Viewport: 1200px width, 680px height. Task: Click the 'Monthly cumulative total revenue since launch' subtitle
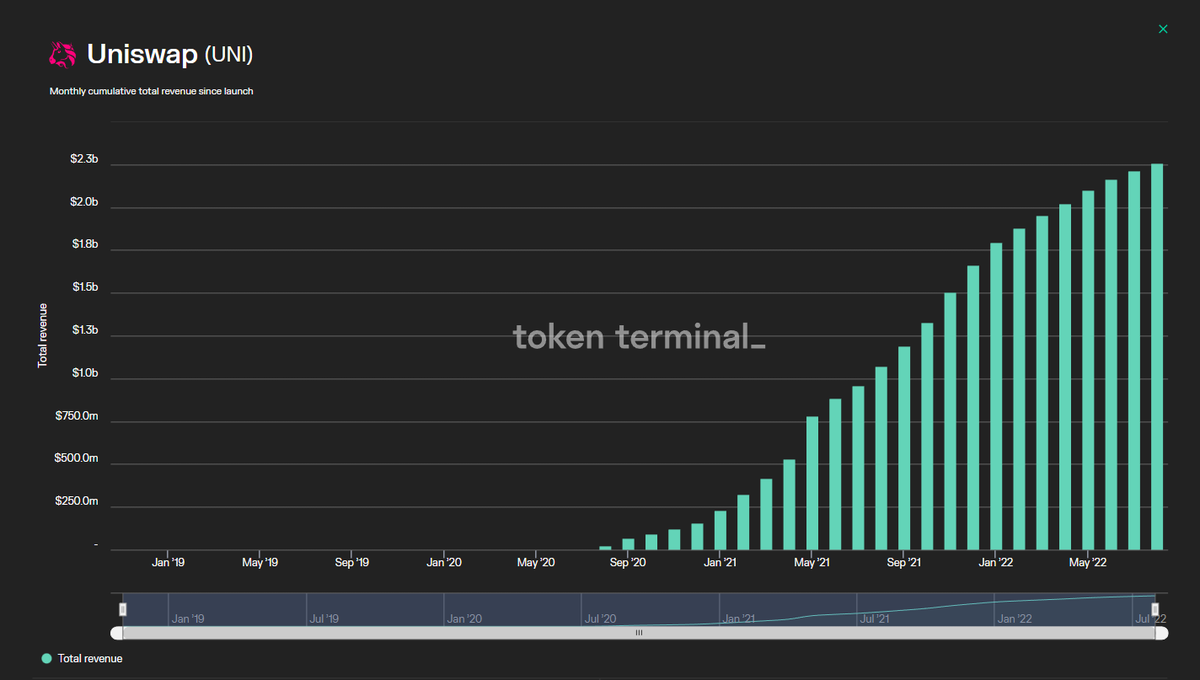pyautogui.click(x=151, y=91)
